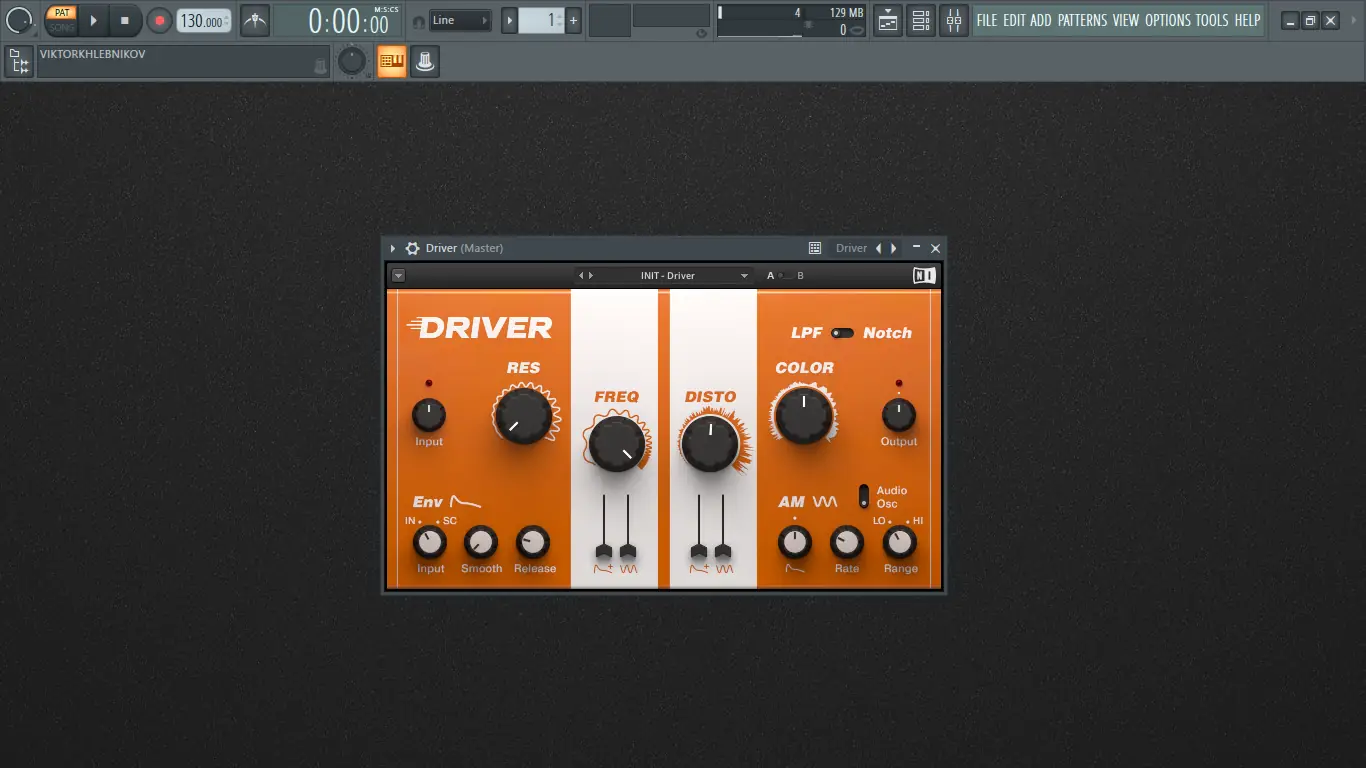The width and height of the screenshot is (1366, 768).
Task: Open the Line snap dropdown
Action: coord(460,20)
